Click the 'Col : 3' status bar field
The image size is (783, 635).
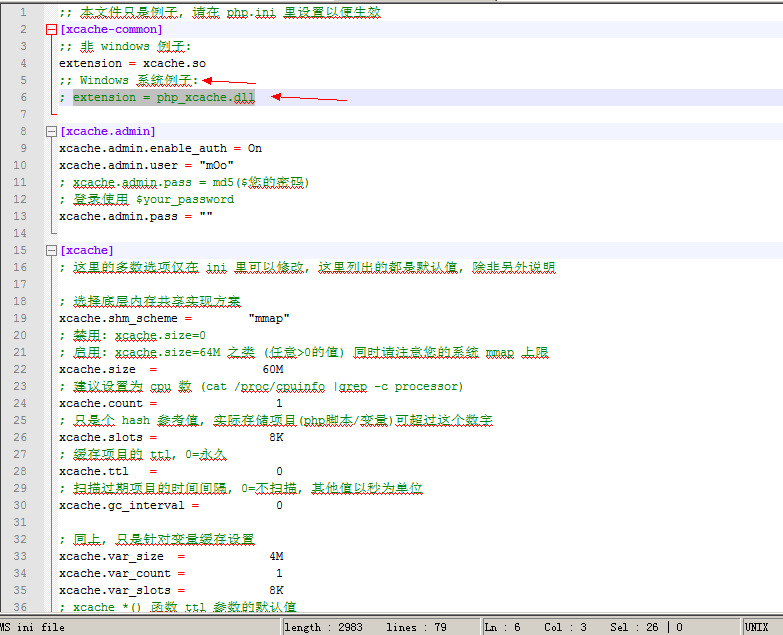pos(565,627)
